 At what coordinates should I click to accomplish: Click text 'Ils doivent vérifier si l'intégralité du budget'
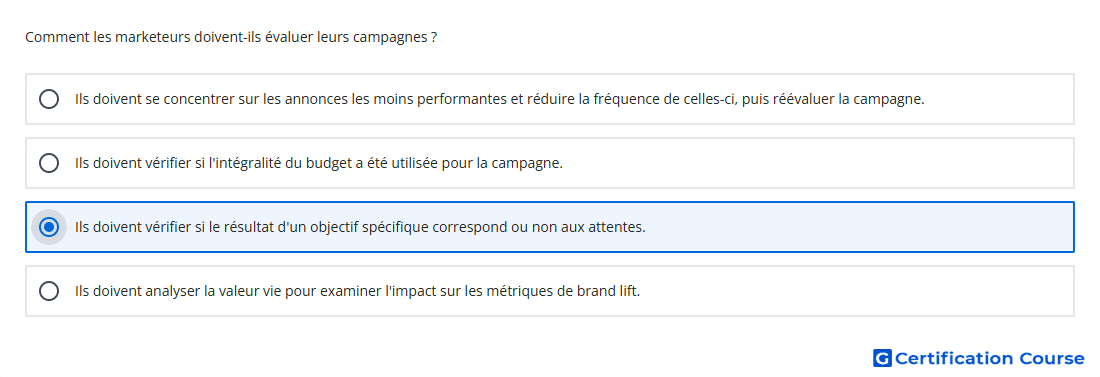pos(318,164)
